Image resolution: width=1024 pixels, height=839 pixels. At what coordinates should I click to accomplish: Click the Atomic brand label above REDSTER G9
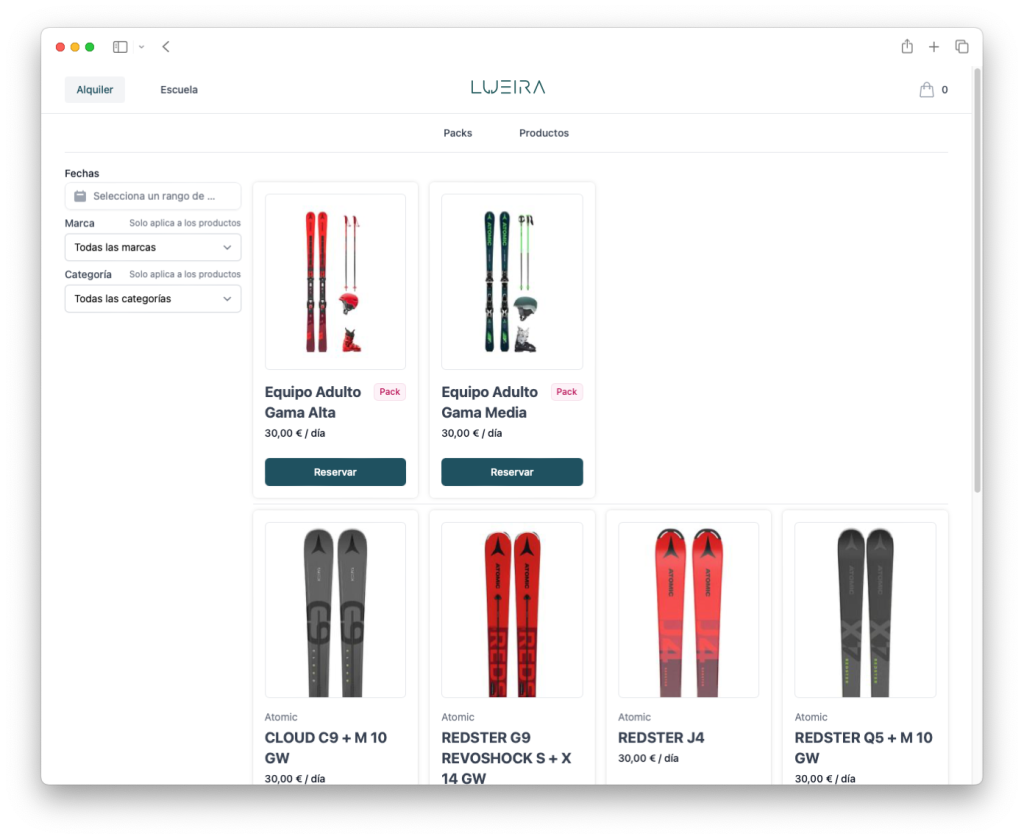(x=458, y=717)
